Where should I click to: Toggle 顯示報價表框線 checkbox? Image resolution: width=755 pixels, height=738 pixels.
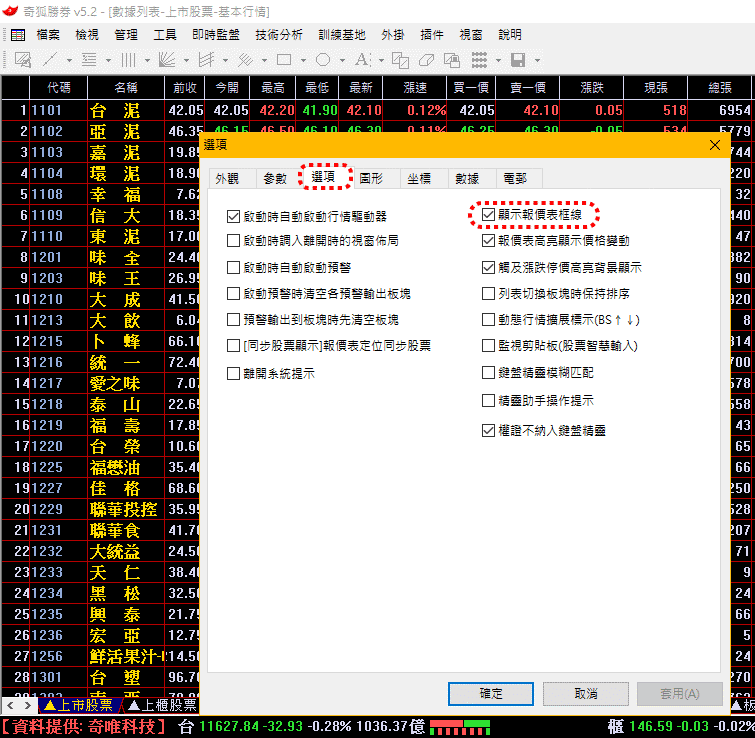coord(488,214)
